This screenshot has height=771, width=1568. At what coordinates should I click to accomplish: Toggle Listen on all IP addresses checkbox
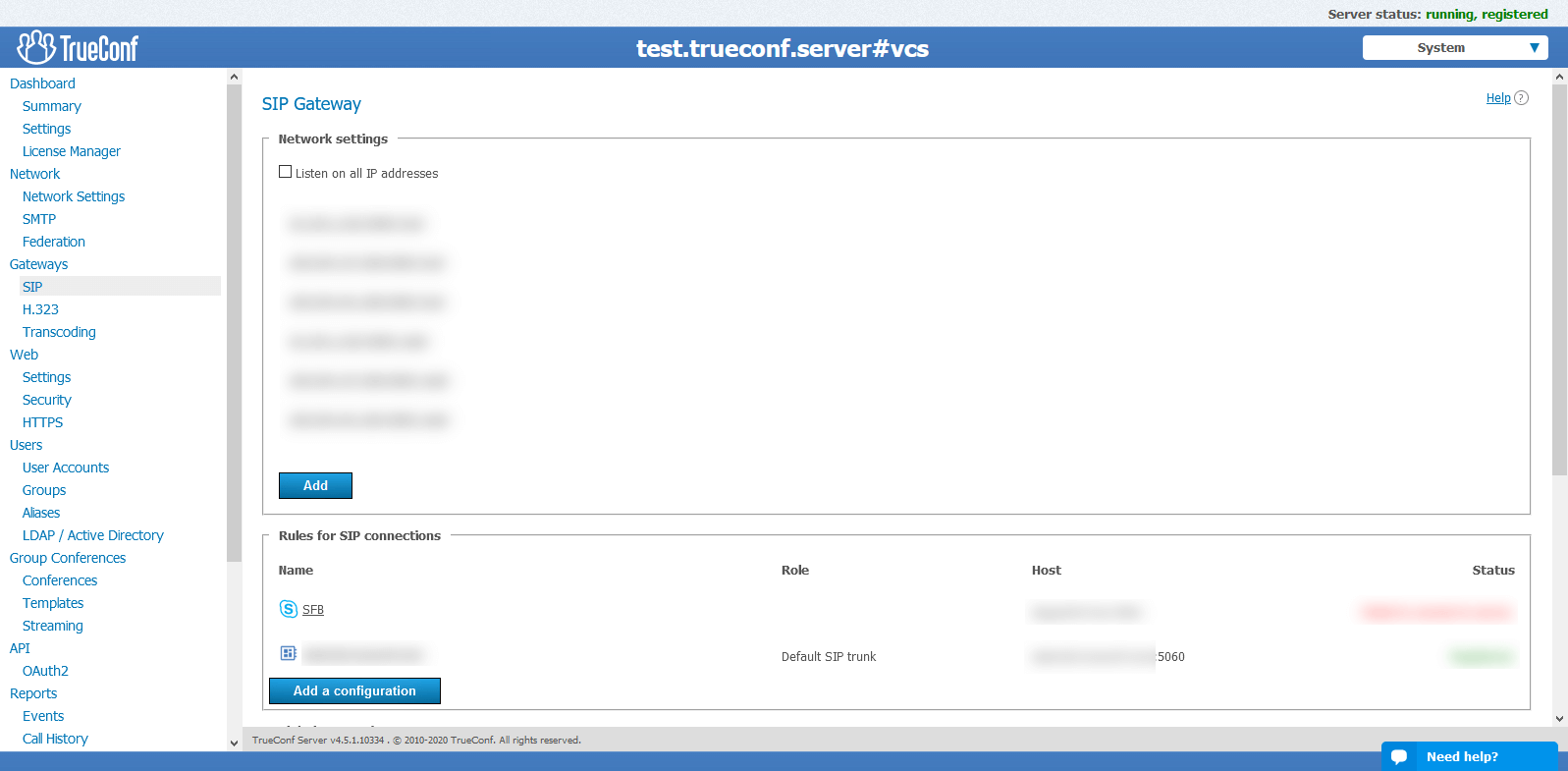click(x=286, y=172)
